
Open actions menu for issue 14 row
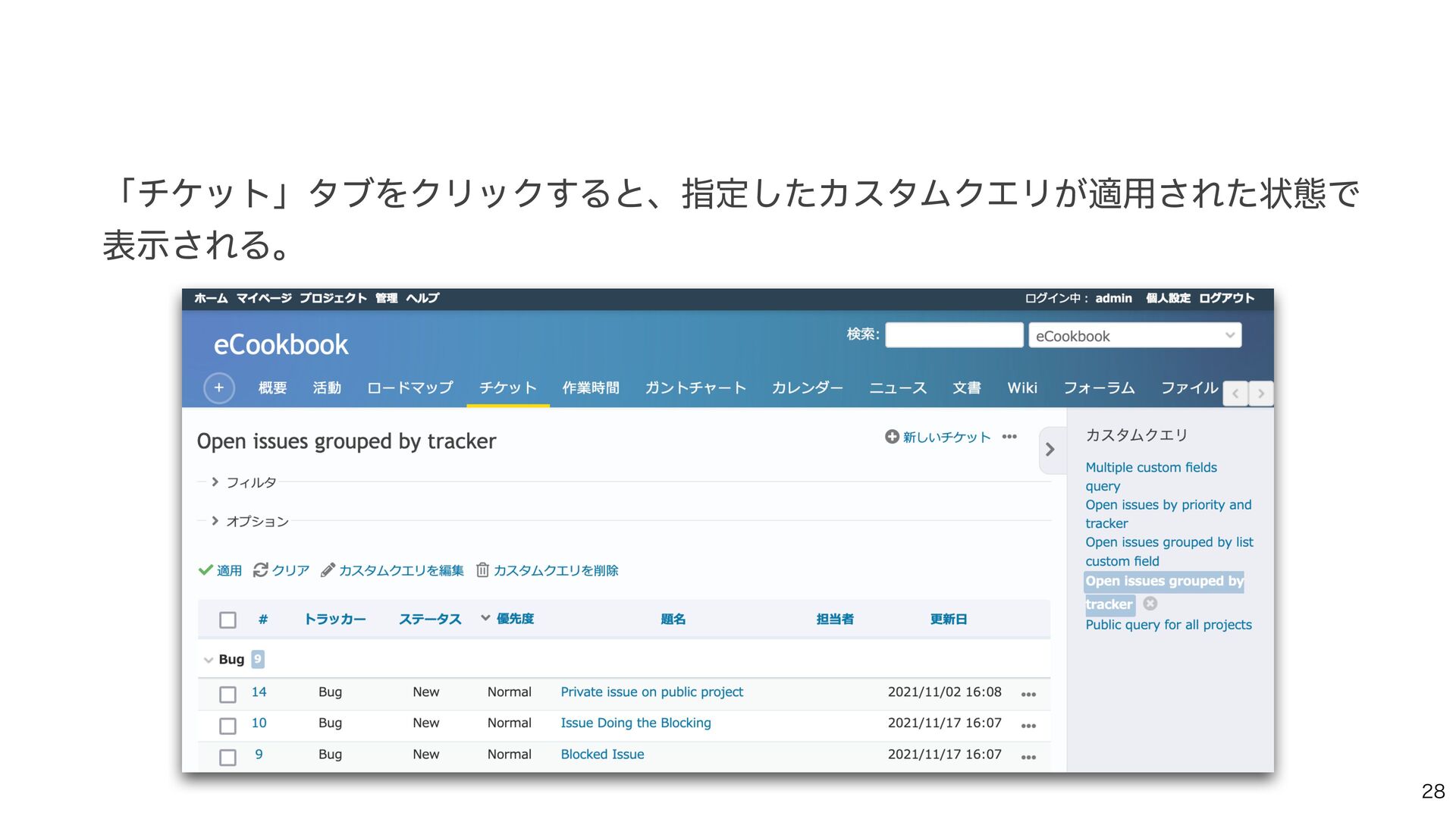click(x=1028, y=694)
